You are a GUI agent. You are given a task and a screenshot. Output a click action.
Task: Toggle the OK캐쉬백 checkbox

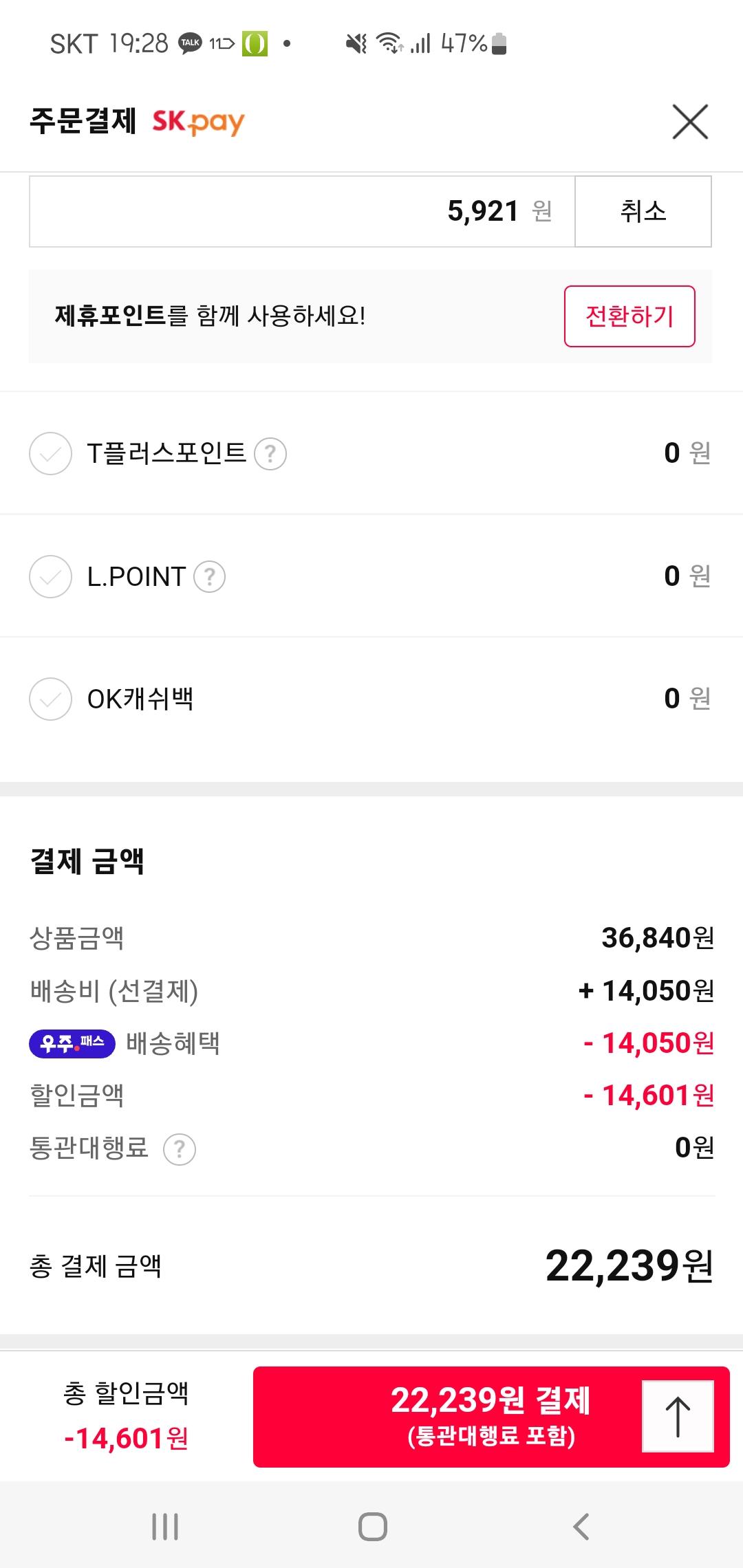pyautogui.click(x=50, y=699)
